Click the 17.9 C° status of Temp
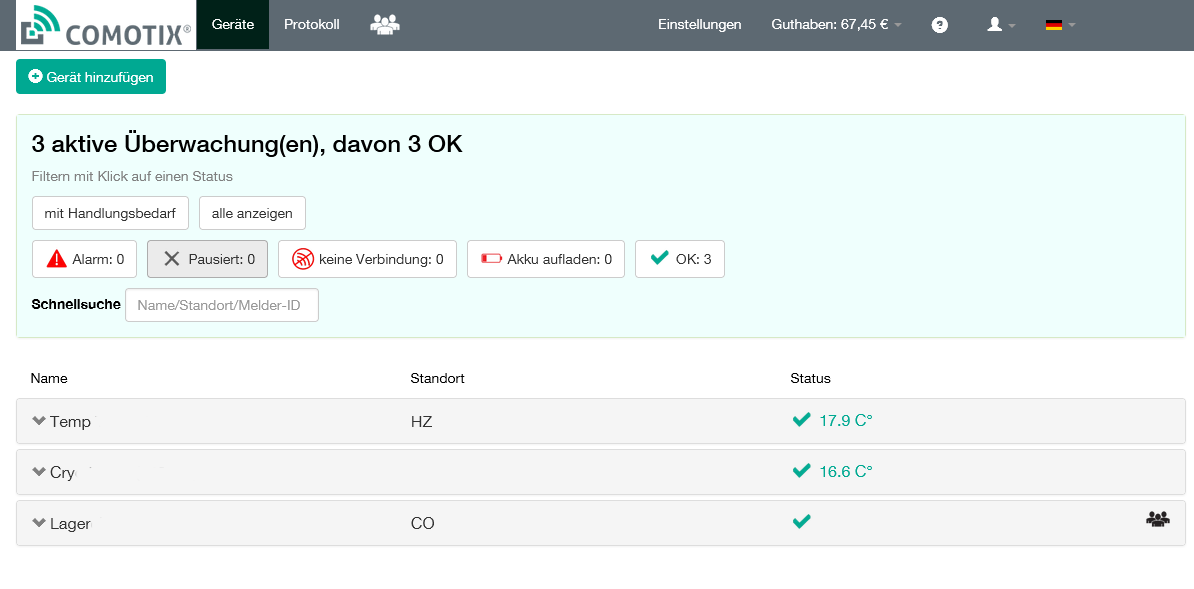 pos(832,420)
